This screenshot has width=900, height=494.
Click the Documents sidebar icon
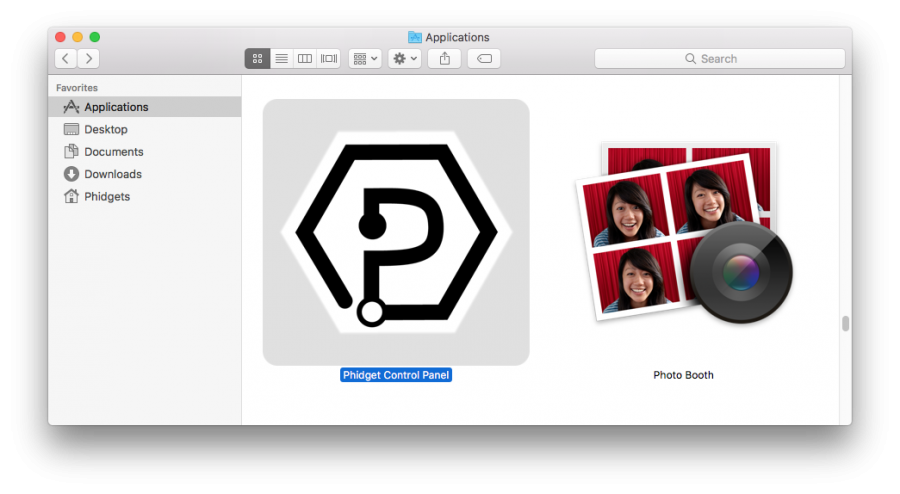pyautogui.click(x=71, y=151)
